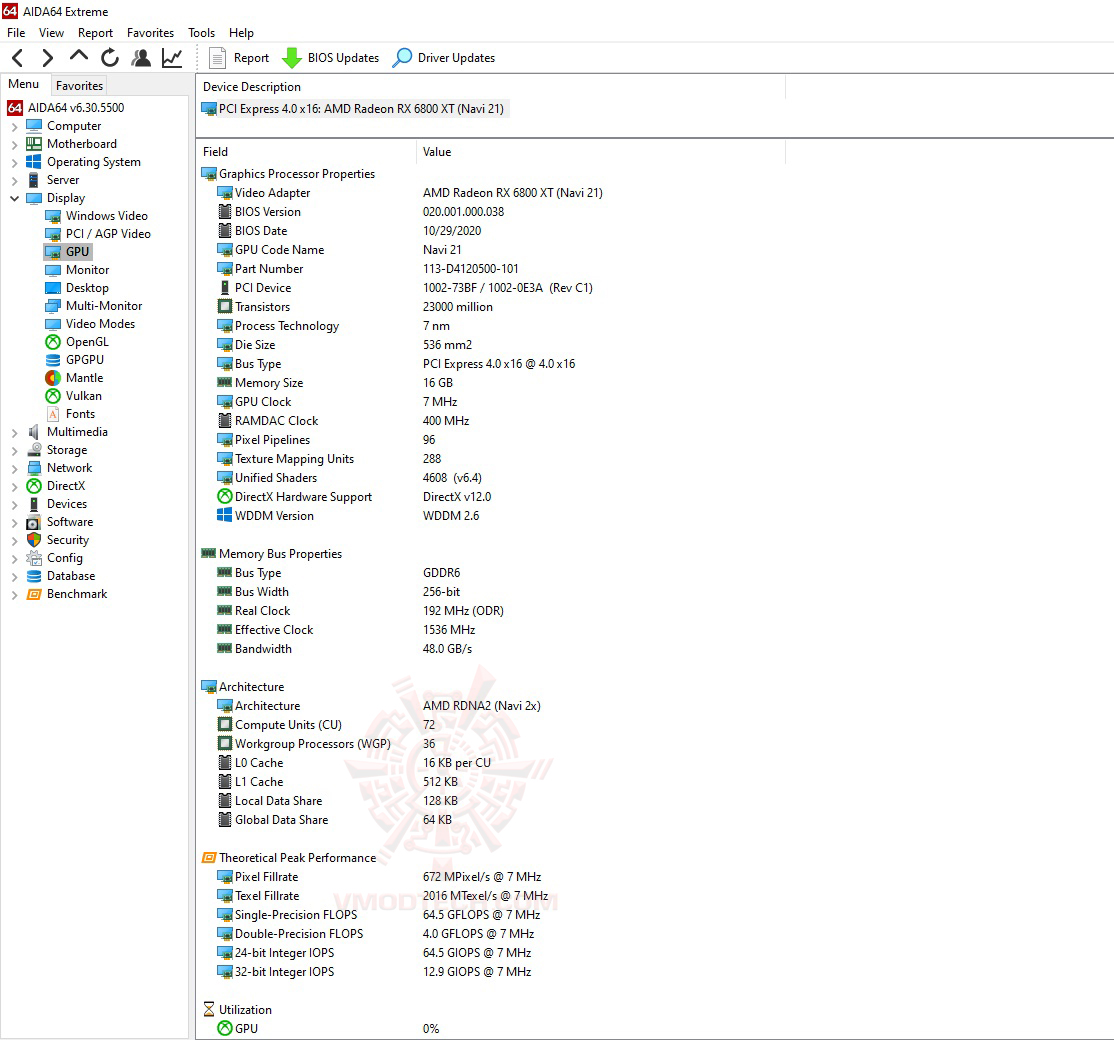1114x1040 pixels.
Task: Click the Database icon in tree
Action: click(34, 576)
